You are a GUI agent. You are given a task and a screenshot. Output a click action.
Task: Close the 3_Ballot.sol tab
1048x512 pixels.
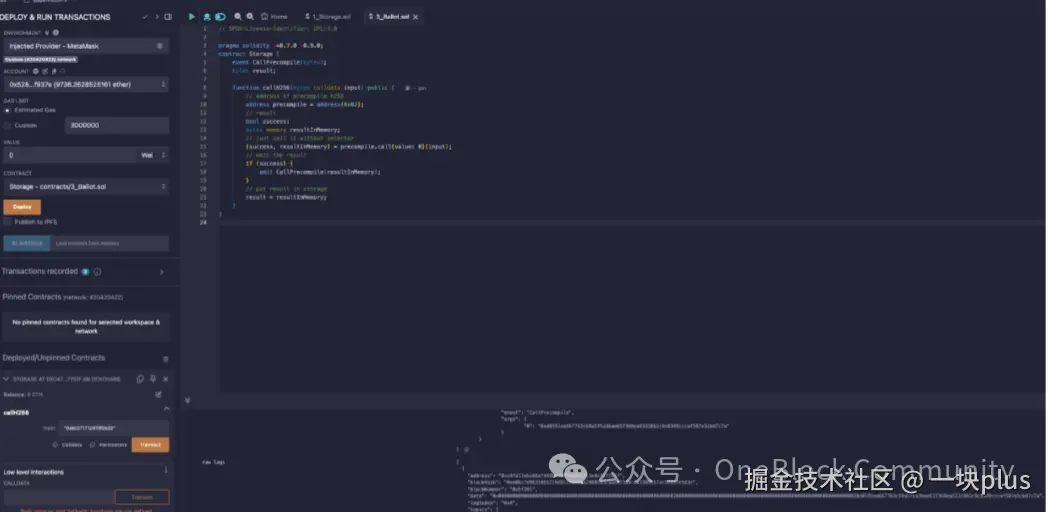[415, 17]
